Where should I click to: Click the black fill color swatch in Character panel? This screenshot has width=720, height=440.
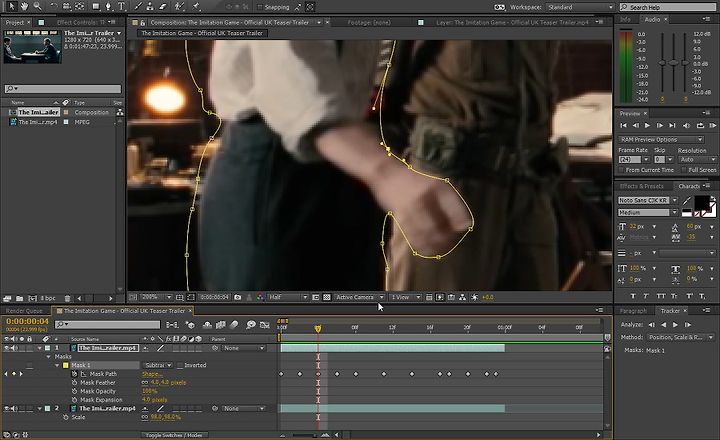pyautogui.click(x=701, y=203)
